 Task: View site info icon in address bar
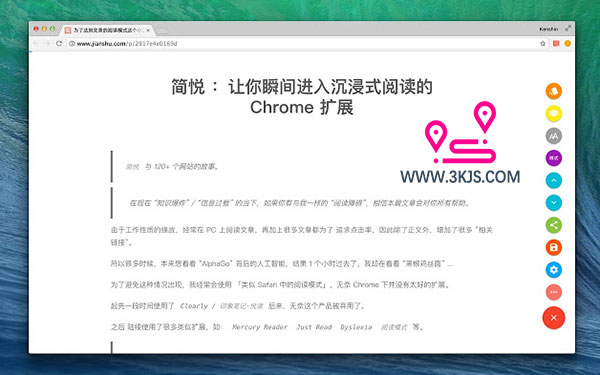click(72, 44)
